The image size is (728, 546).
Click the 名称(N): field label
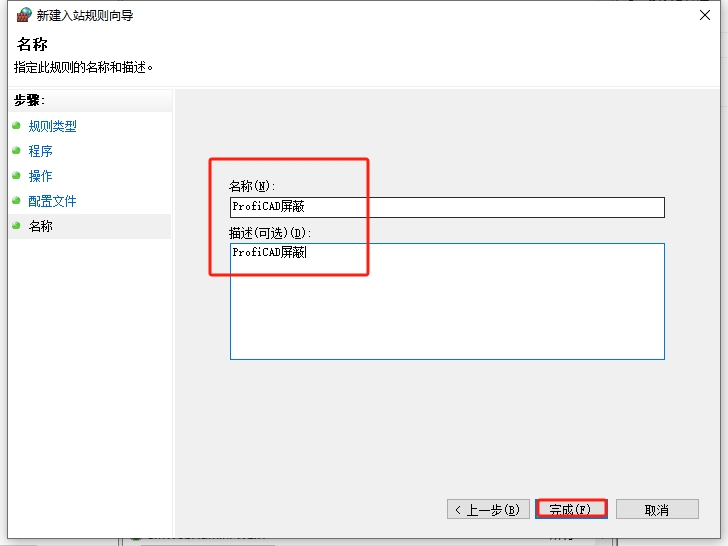pyautogui.click(x=252, y=186)
